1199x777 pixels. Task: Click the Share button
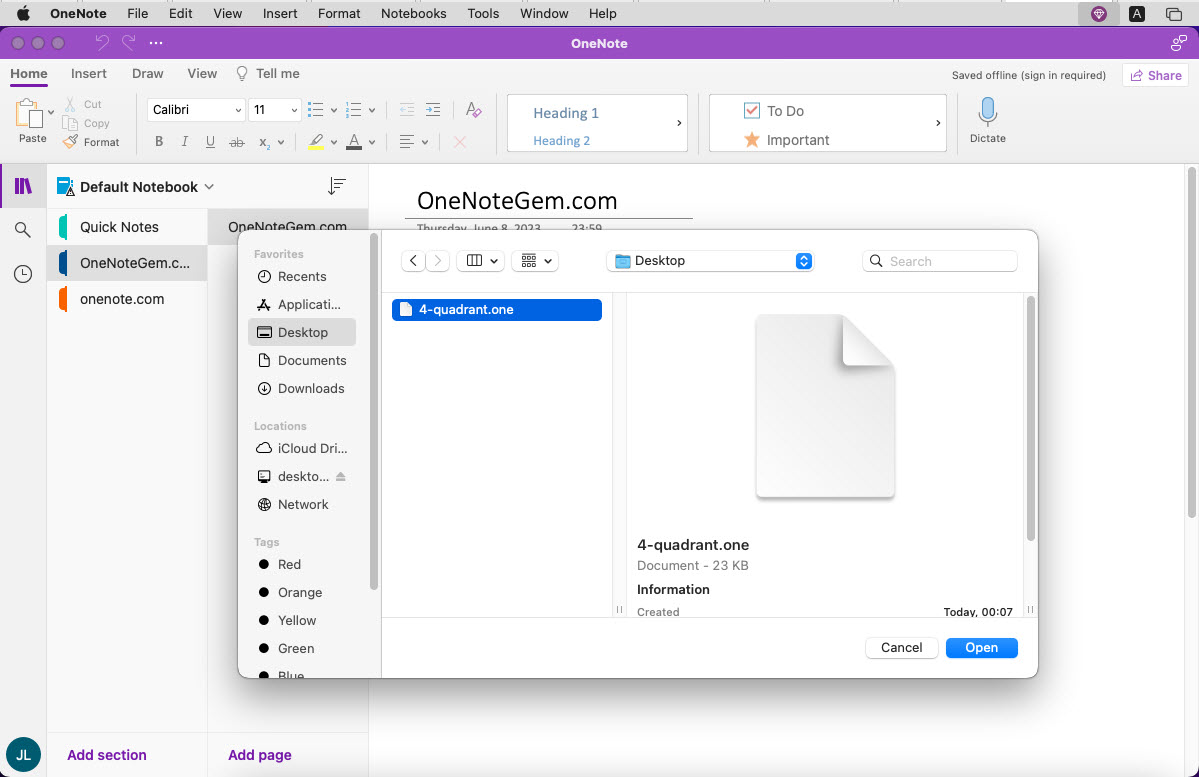click(x=1155, y=75)
